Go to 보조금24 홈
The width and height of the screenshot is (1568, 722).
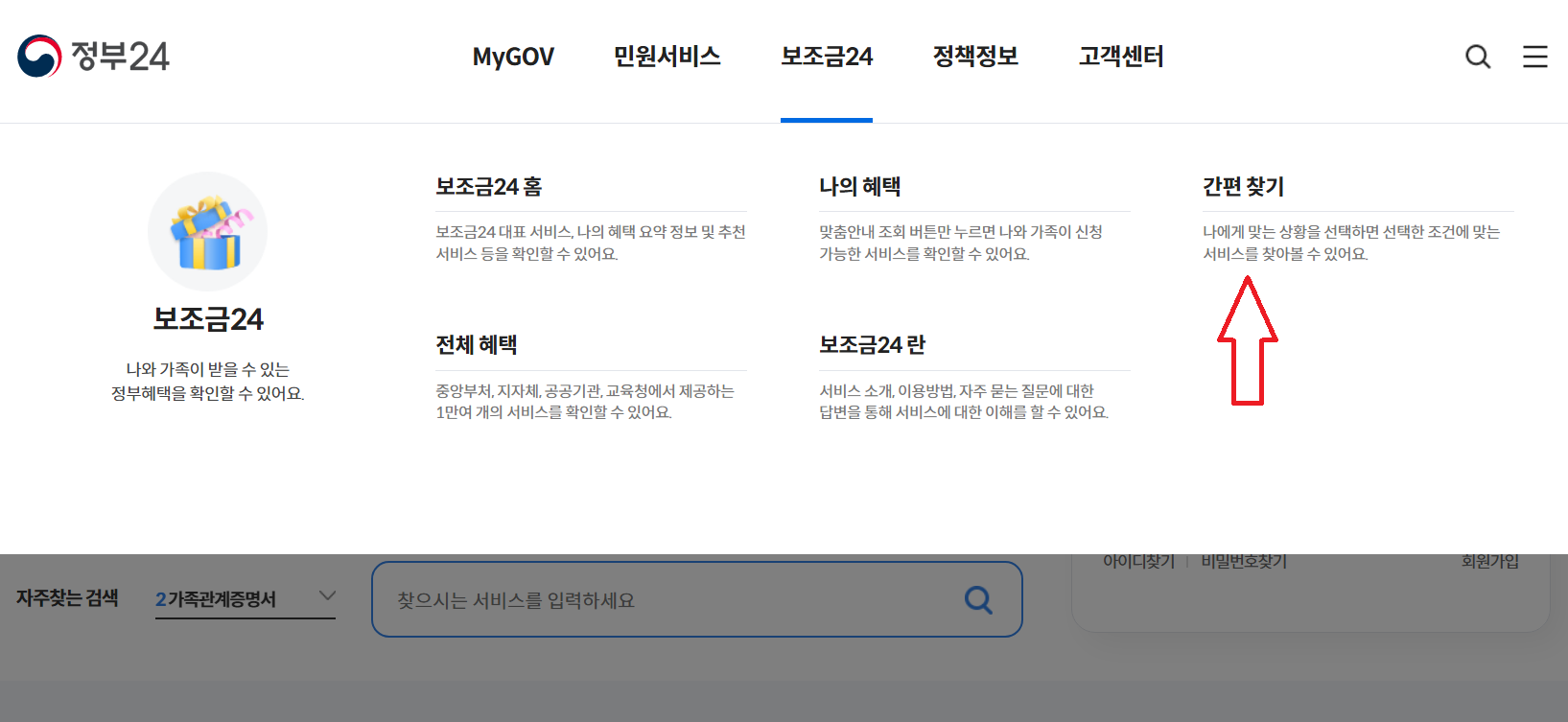point(489,187)
